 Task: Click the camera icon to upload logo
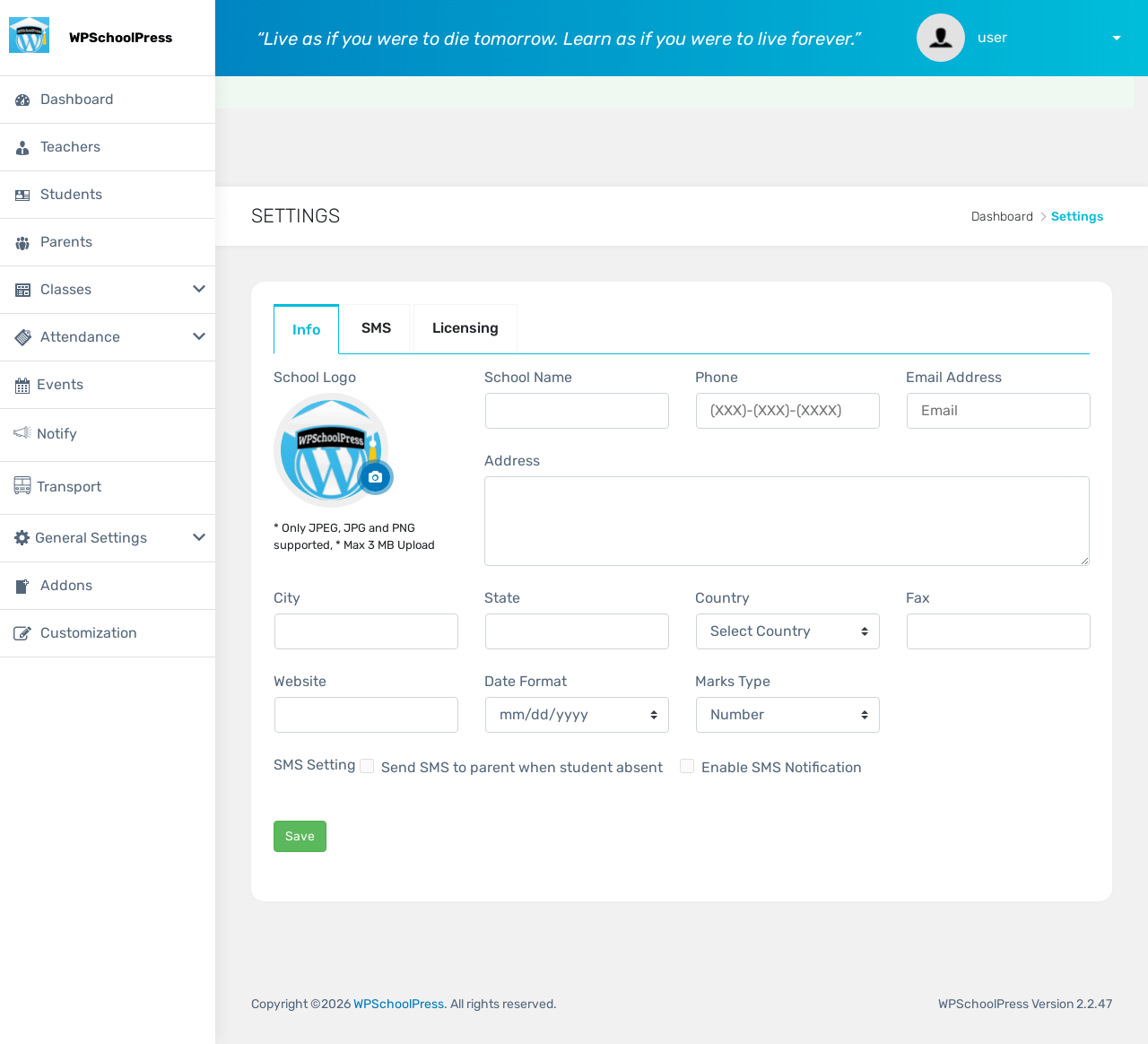(376, 477)
